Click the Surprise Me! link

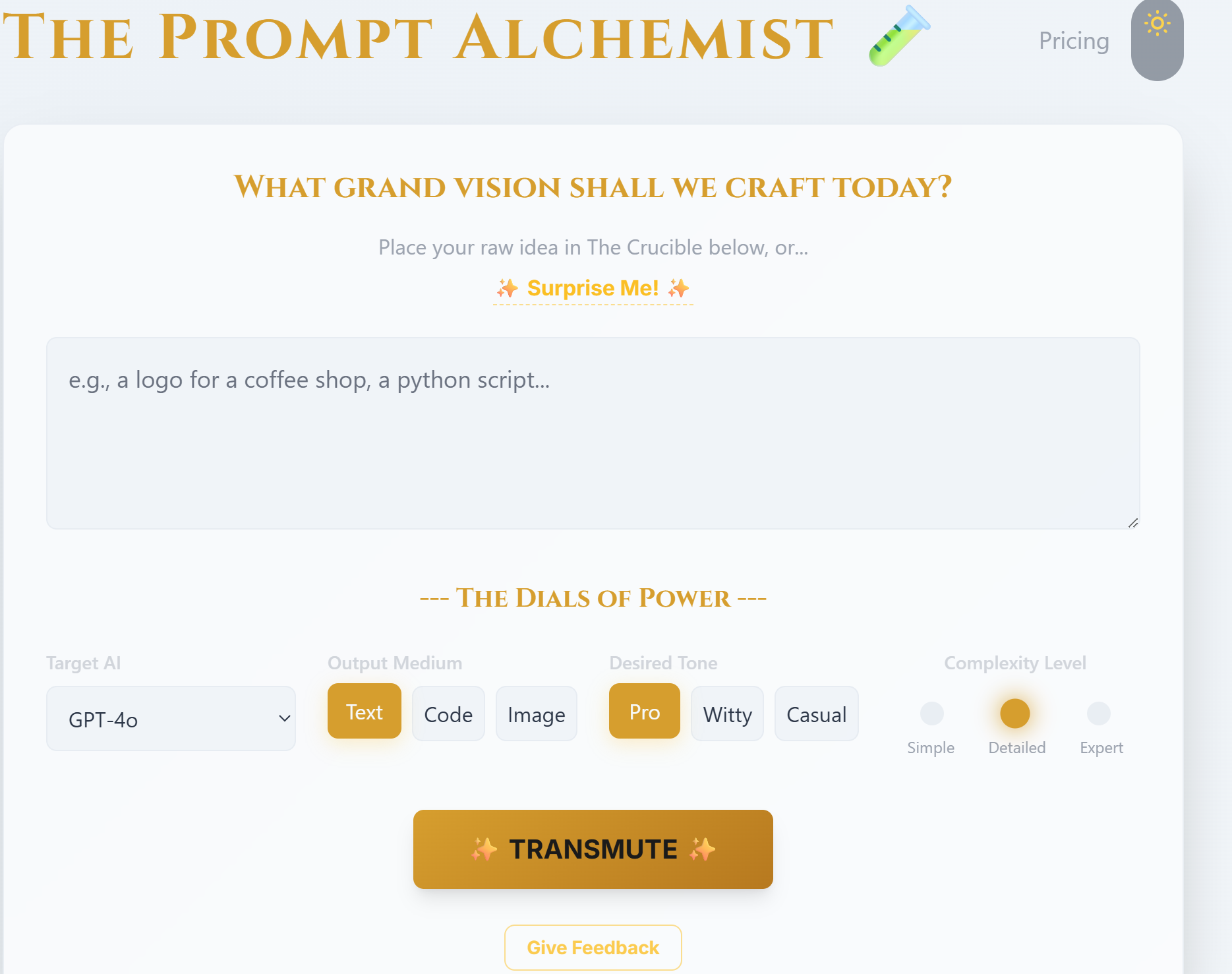[593, 288]
